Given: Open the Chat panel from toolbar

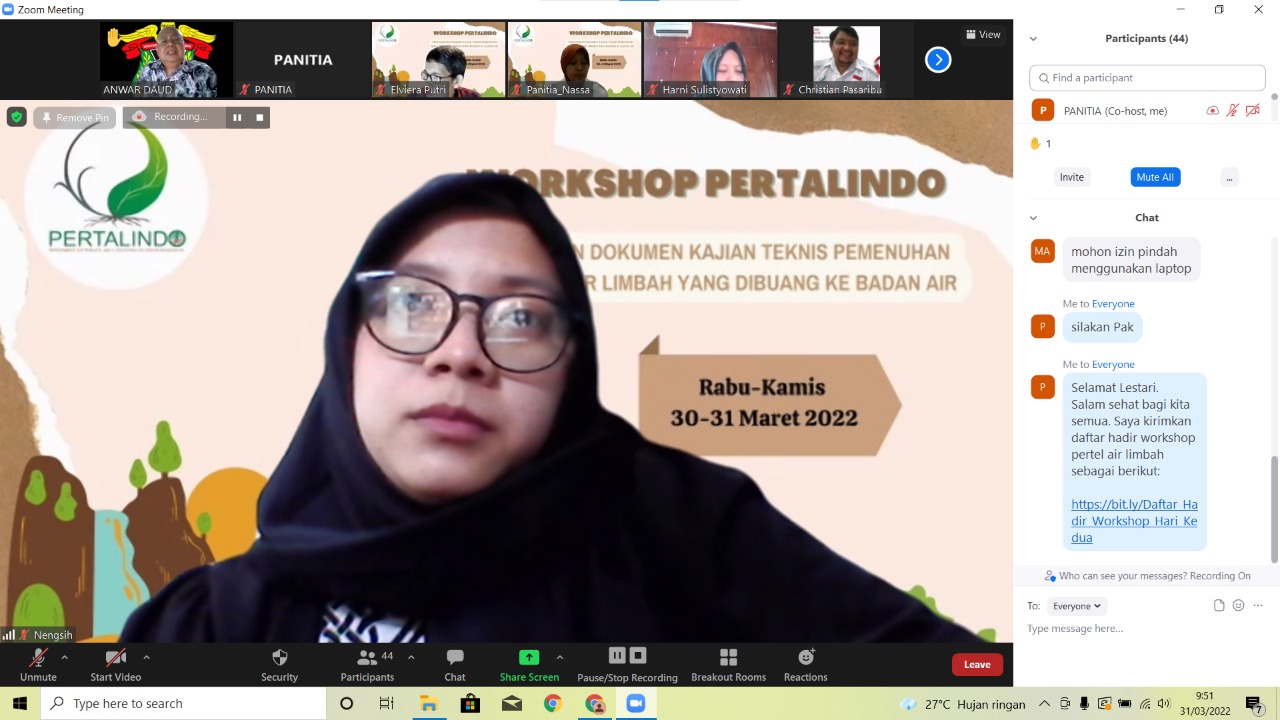Looking at the screenshot, I should (455, 658).
